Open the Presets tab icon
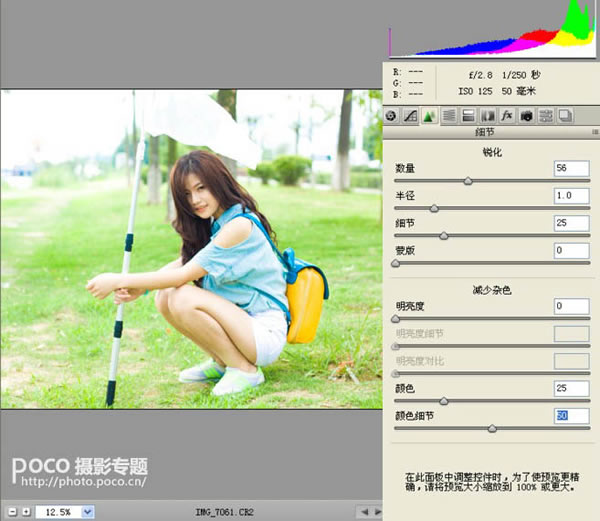 (x=545, y=116)
